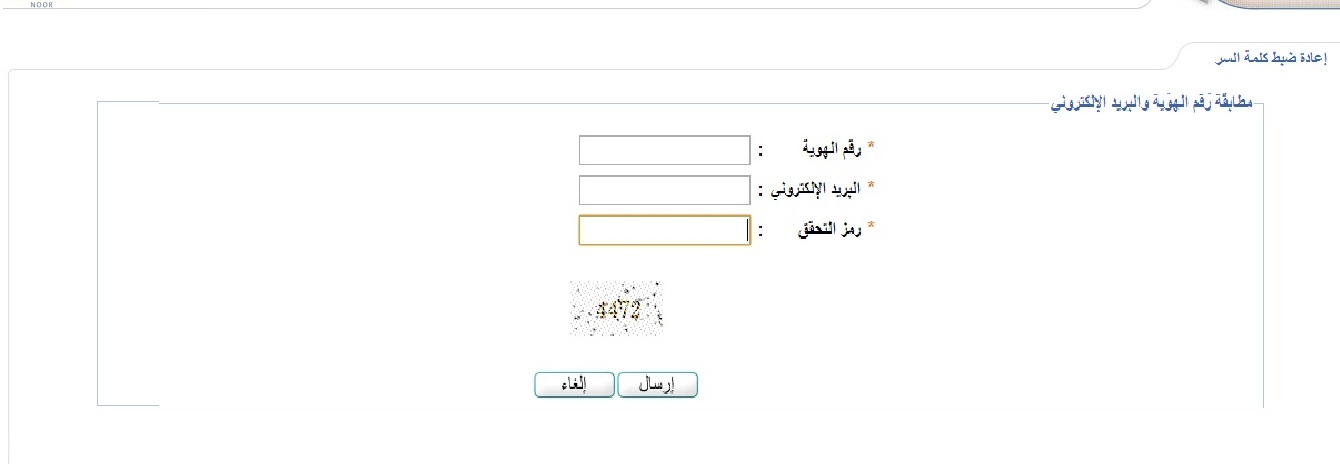Click the NOOR logo text

click(x=41, y=4)
